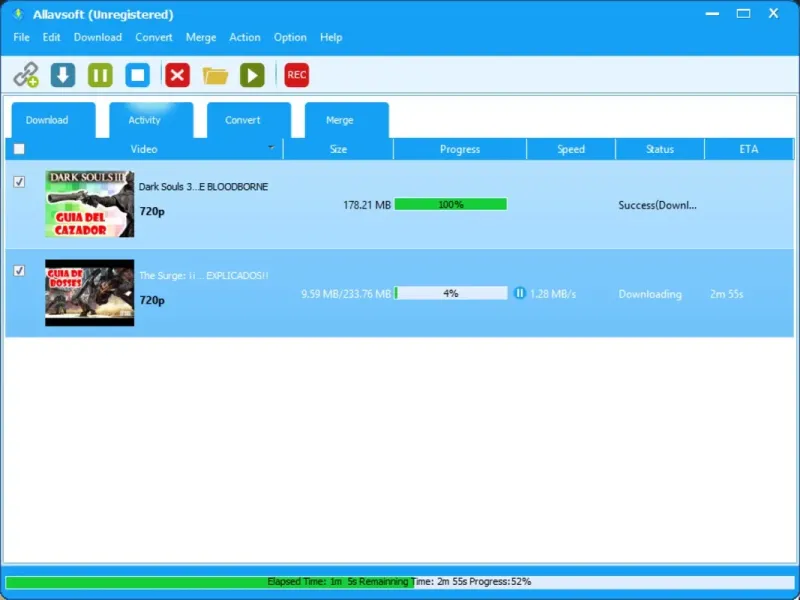Sort by the ETA column header

click(x=748, y=149)
